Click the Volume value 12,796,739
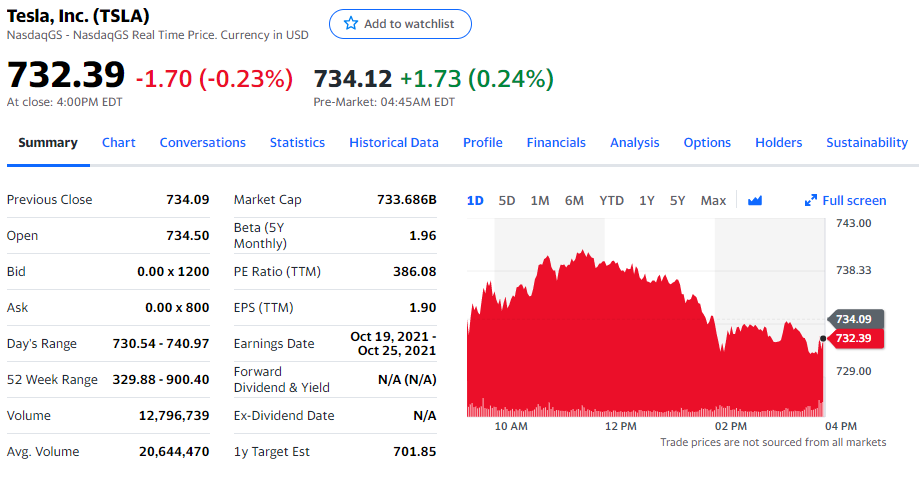 pos(174,416)
